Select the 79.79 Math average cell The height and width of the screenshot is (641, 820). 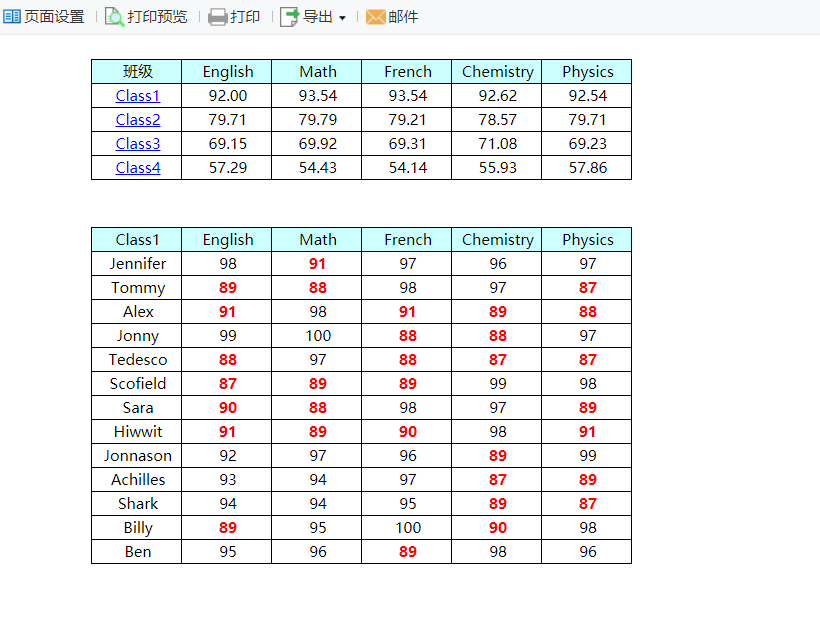pyautogui.click(x=316, y=120)
